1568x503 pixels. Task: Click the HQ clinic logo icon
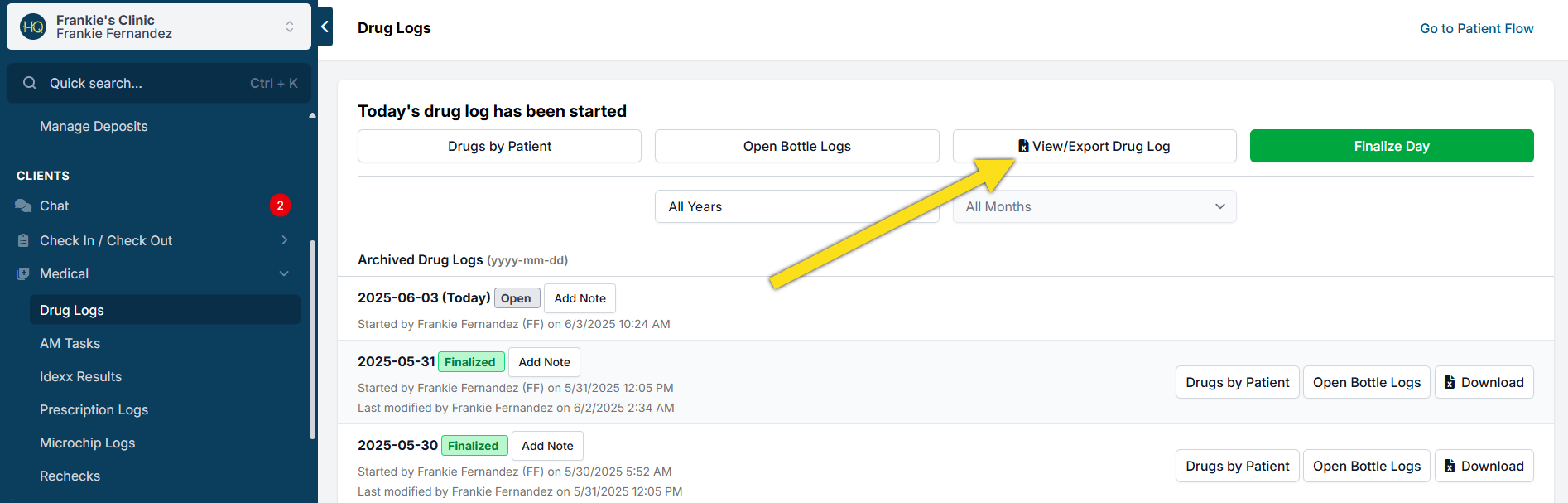[33, 27]
